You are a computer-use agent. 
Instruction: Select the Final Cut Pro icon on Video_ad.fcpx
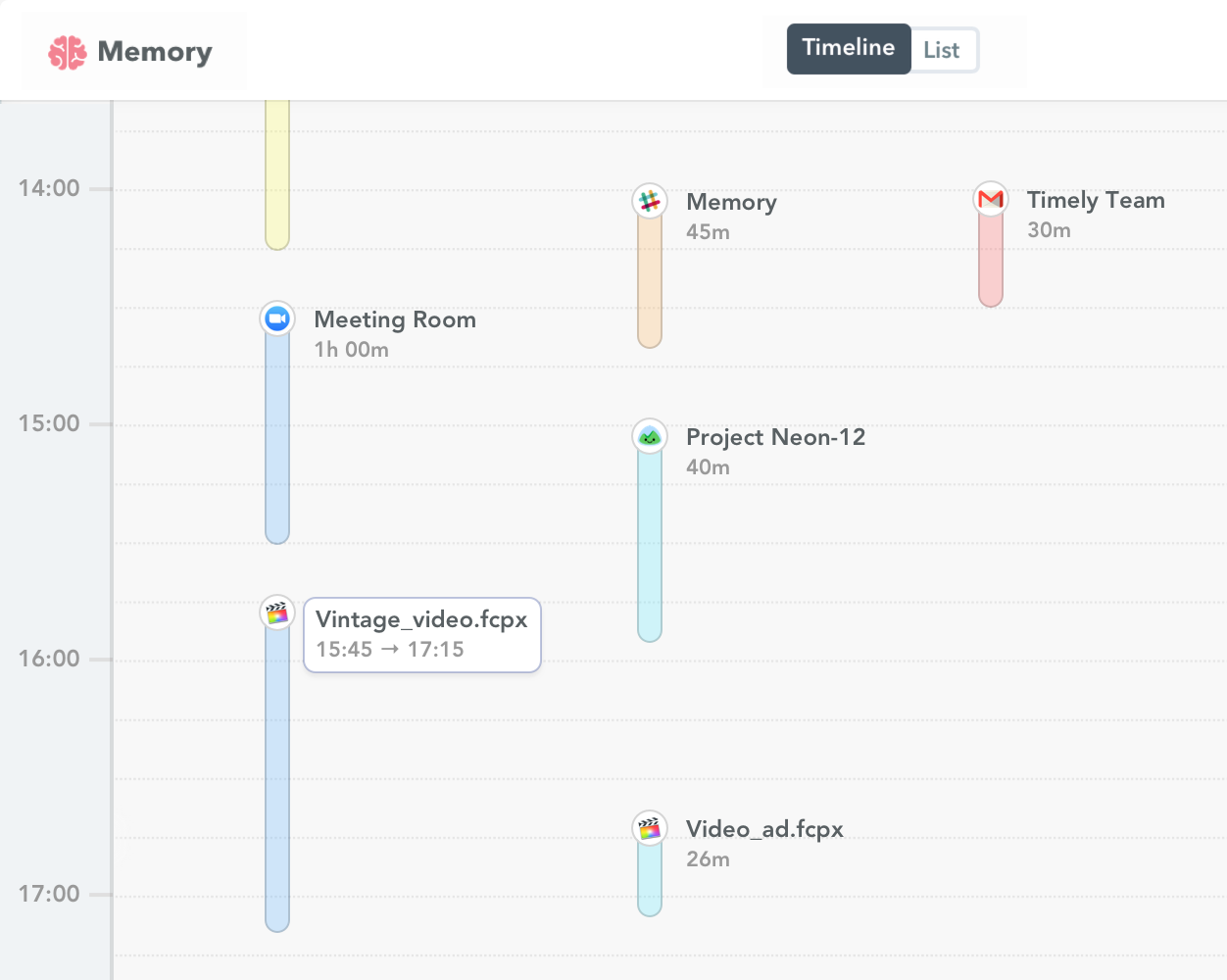(x=650, y=826)
